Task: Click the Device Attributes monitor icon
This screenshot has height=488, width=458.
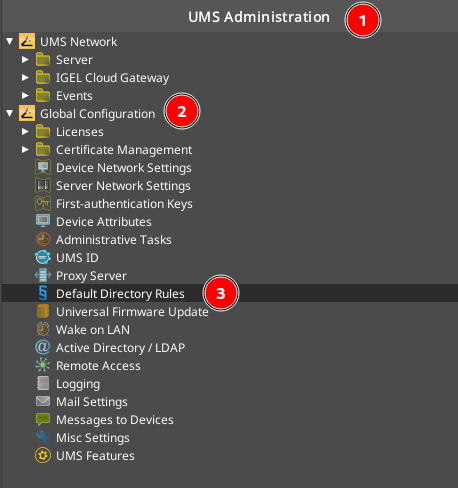Action: click(43, 221)
